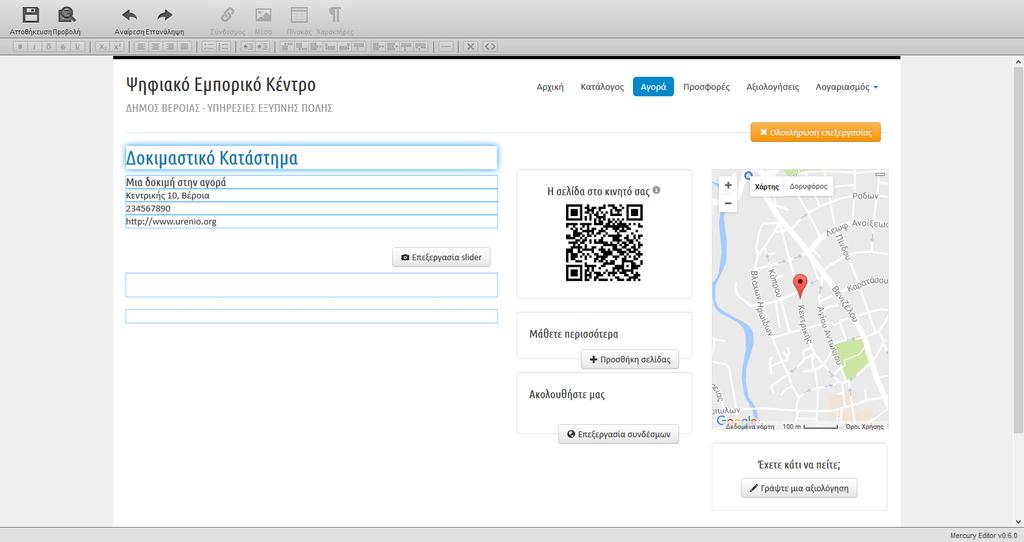
Task: Toggle strikethrough formatting
Action: (63, 47)
